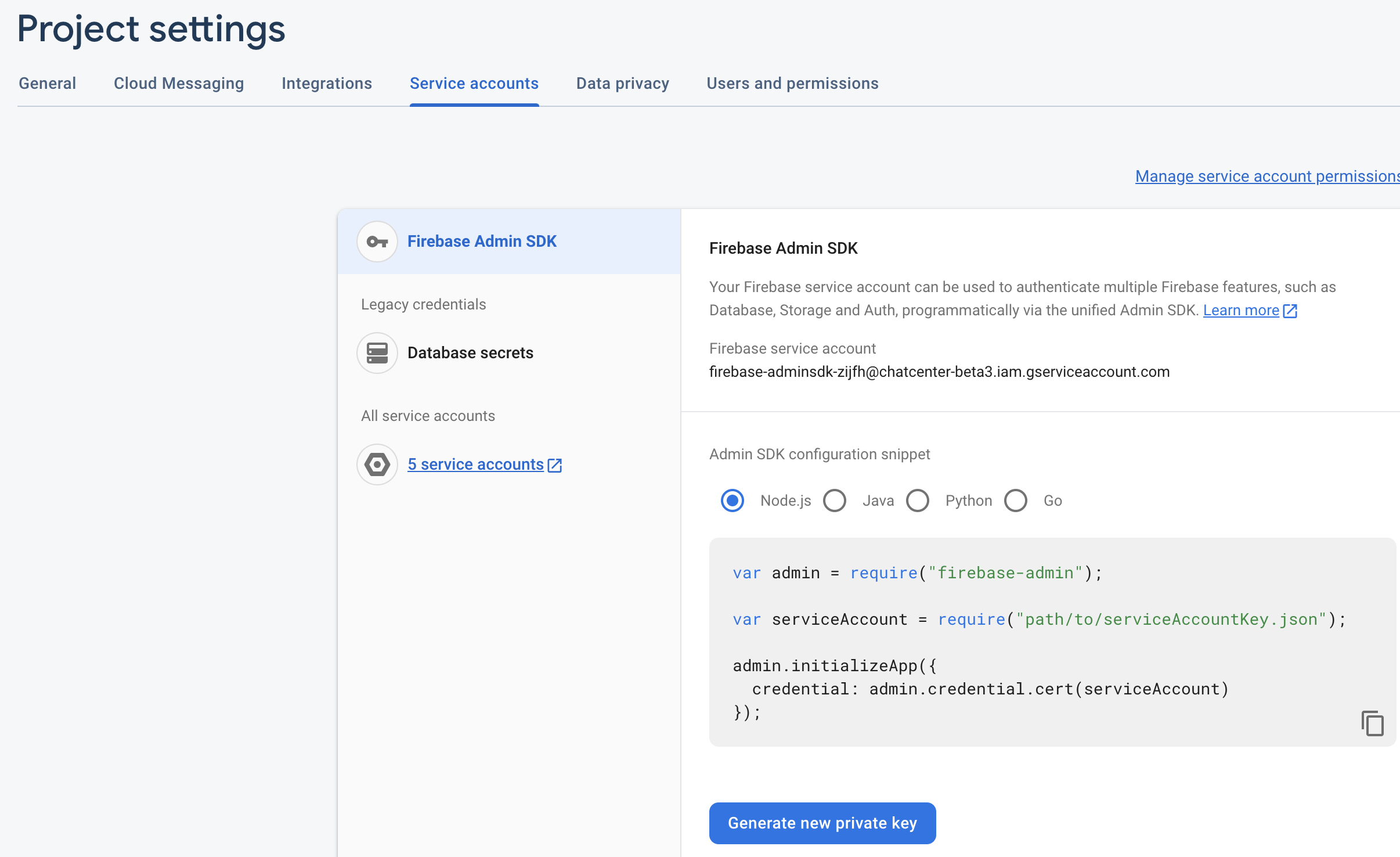Open the Cloud Messaging tab
This screenshot has height=857, width=1400.
(x=179, y=84)
